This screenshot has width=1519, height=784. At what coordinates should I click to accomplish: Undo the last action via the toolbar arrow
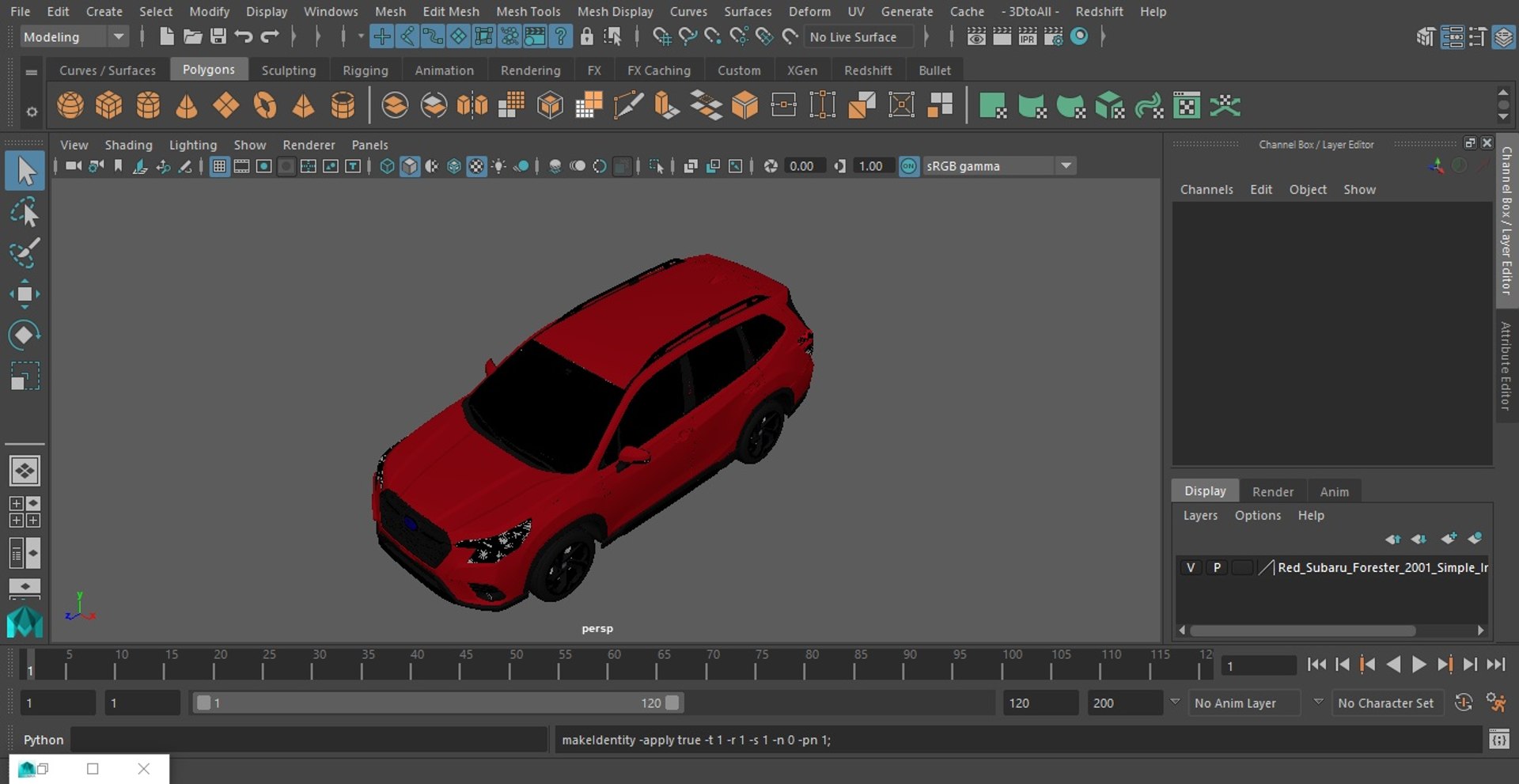244,36
